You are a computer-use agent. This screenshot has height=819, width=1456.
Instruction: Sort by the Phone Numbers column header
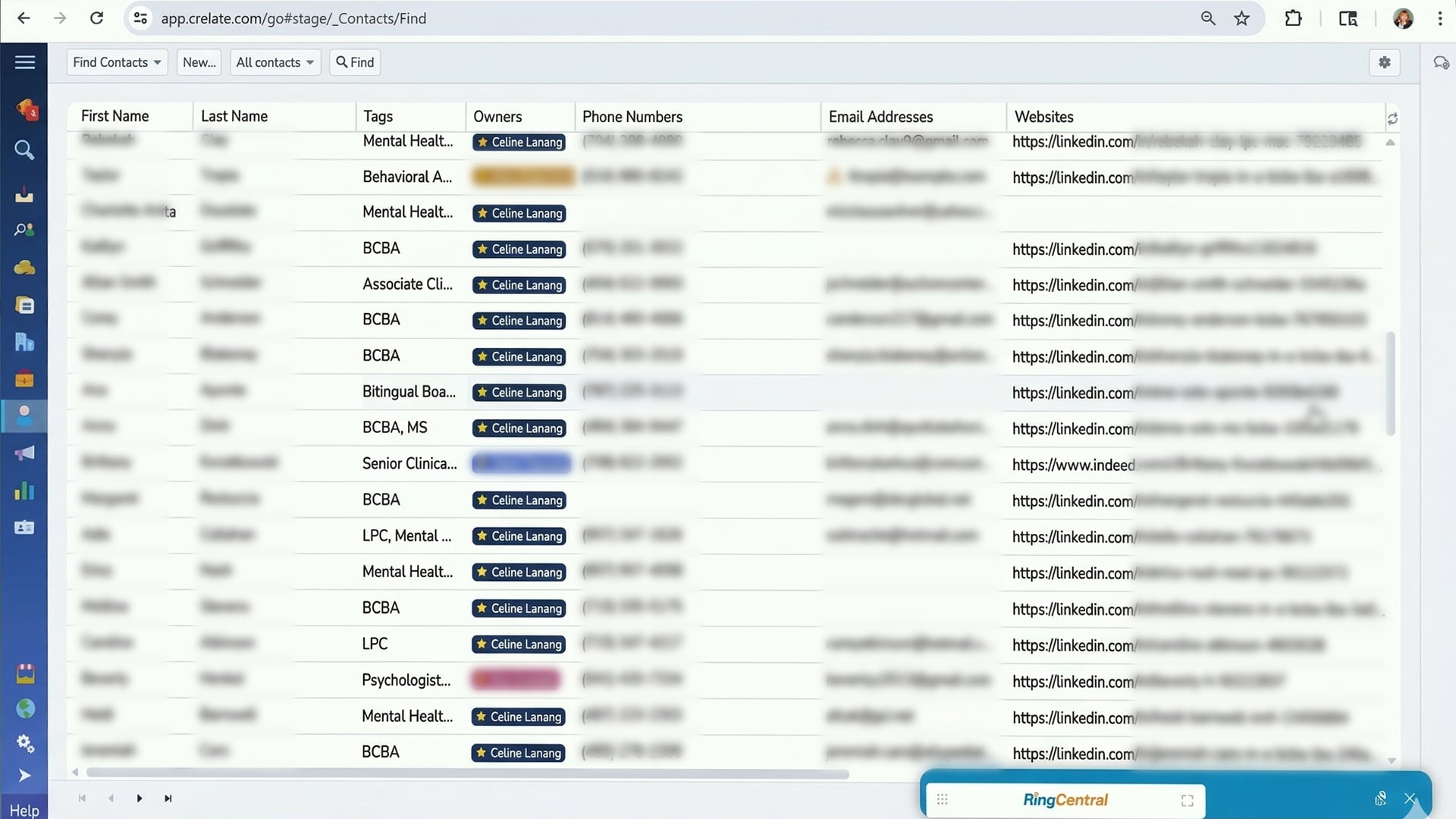[632, 117]
